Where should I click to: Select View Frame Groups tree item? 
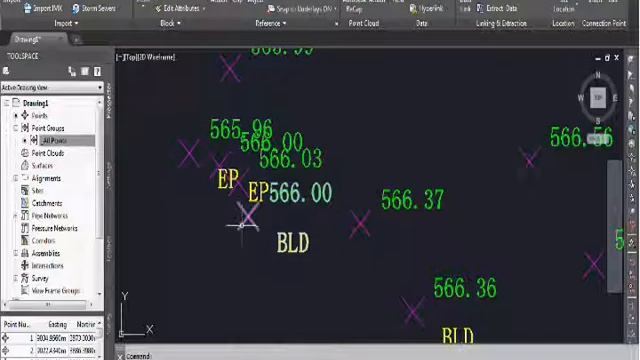[x=56, y=291]
